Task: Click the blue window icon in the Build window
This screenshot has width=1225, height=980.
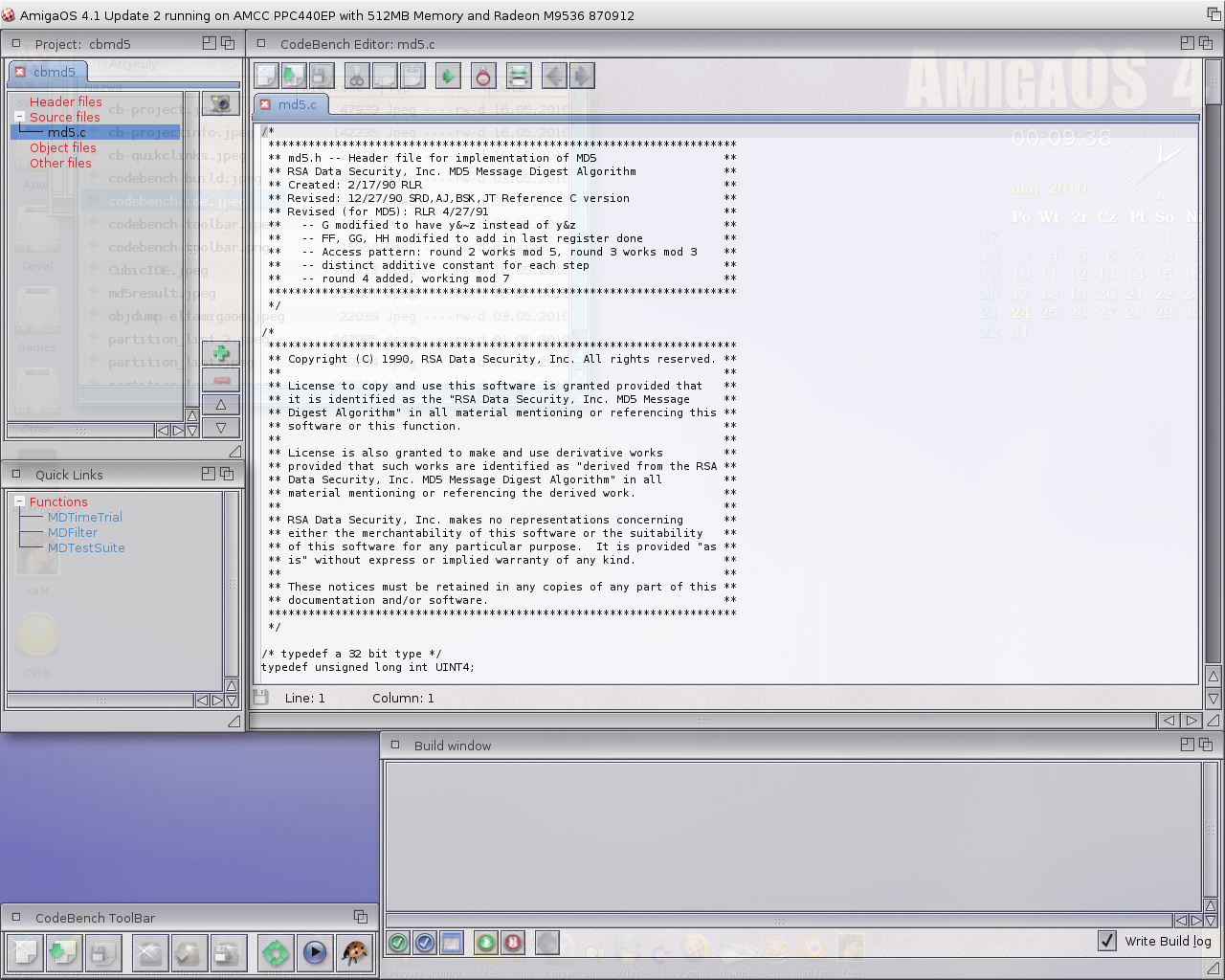Action: pyautogui.click(x=452, y=943)
